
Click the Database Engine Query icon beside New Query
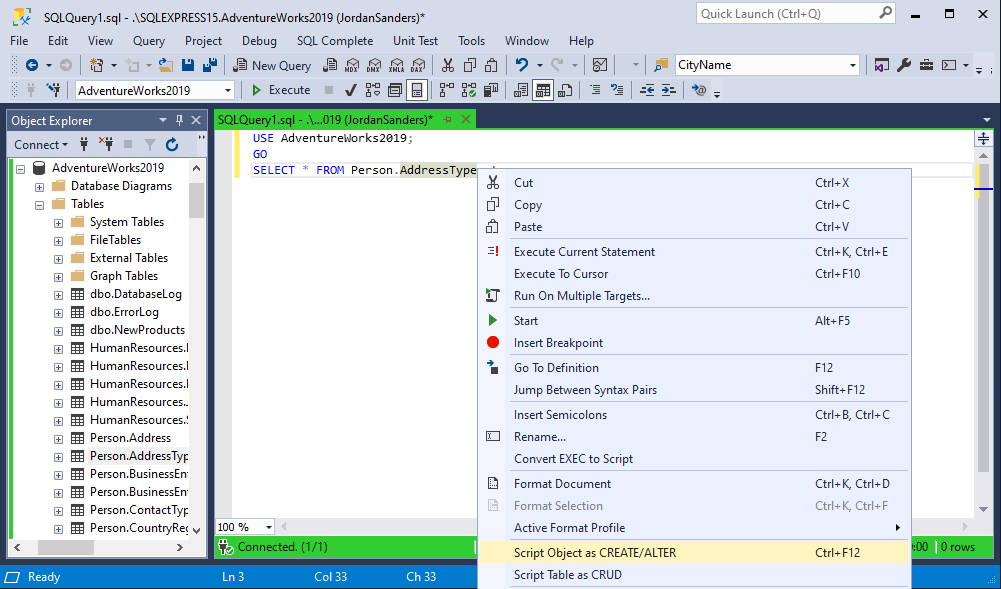pyautogui.click(x=330, y=65)
